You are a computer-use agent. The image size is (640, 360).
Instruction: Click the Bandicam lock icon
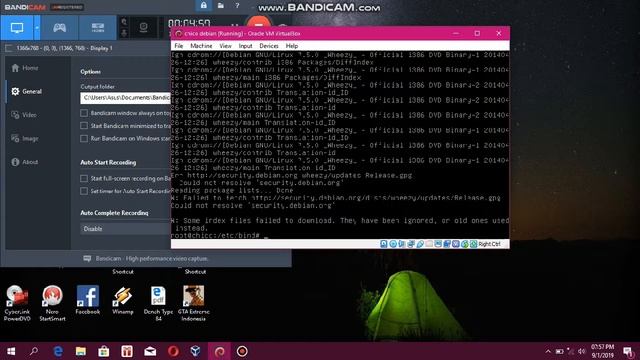(203, 5)
